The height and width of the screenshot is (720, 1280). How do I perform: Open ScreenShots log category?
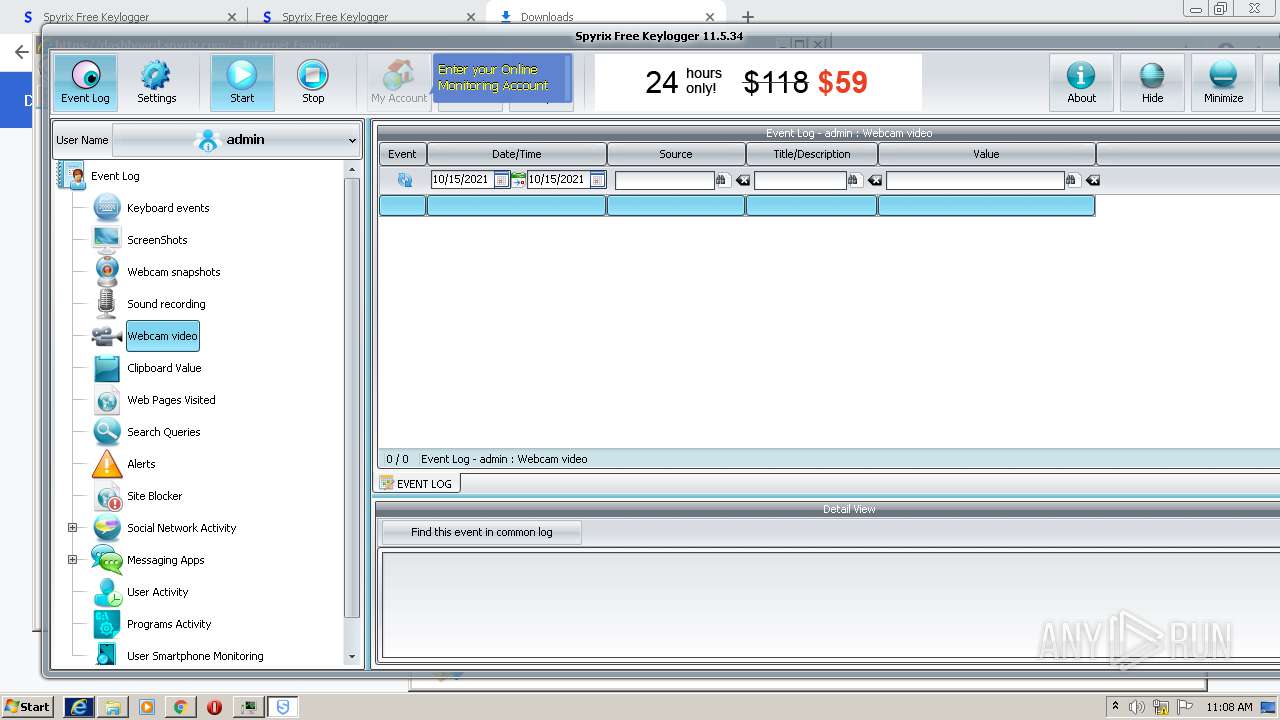(157, 240)
